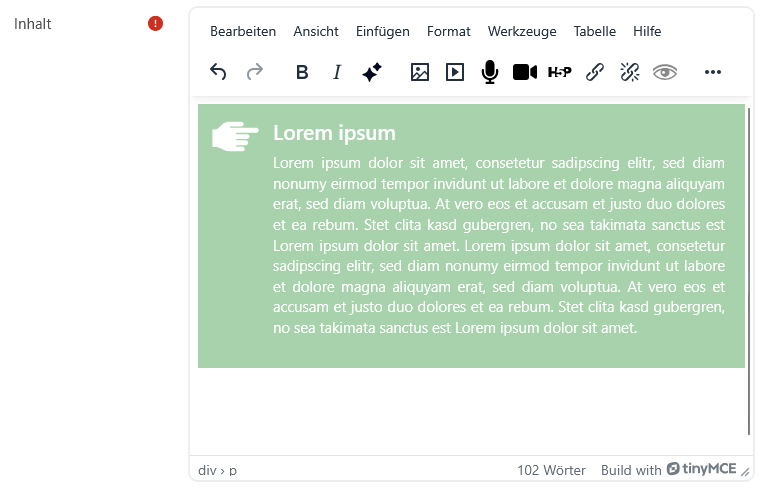This screenshot has height=491, width=764.
Task: Remove the link with the unlink icon
Action: pos(630,72)
